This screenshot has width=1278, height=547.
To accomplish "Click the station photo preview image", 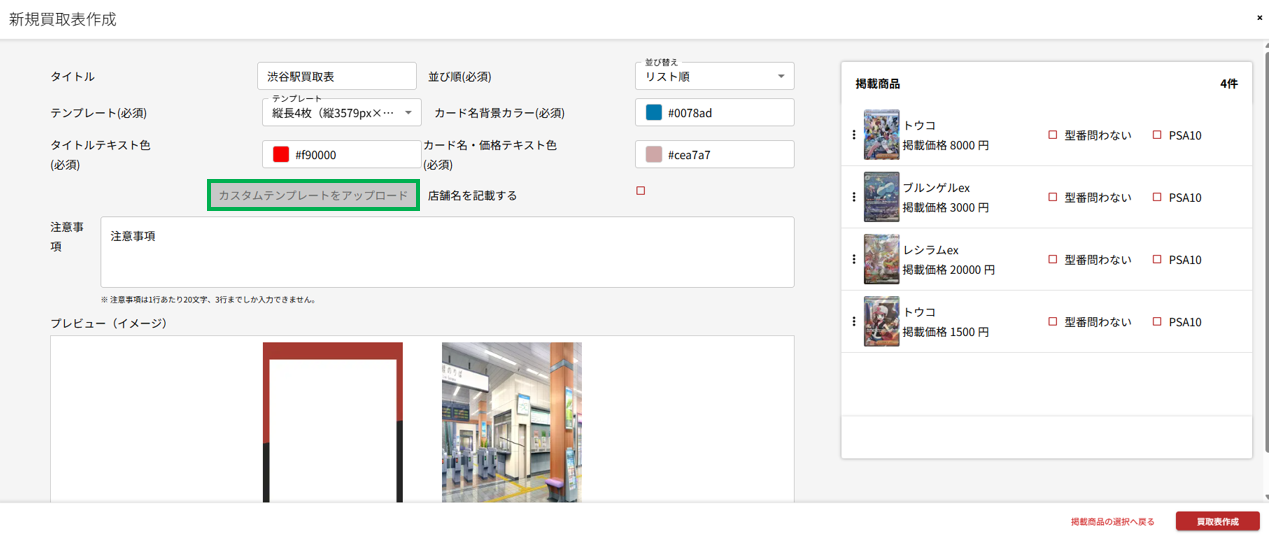I will (x=512, y=422).
